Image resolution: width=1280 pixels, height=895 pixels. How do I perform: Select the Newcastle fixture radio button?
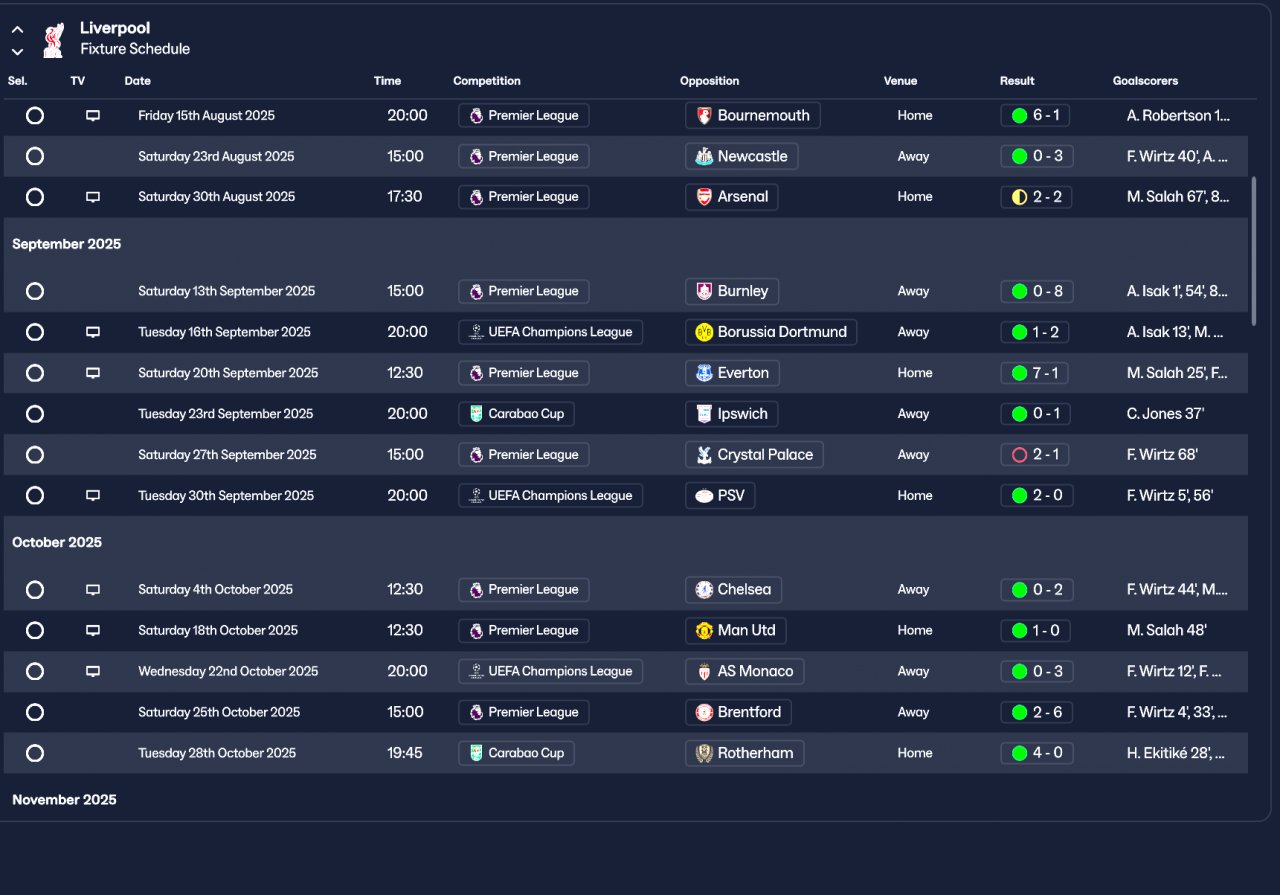(35, 157)
